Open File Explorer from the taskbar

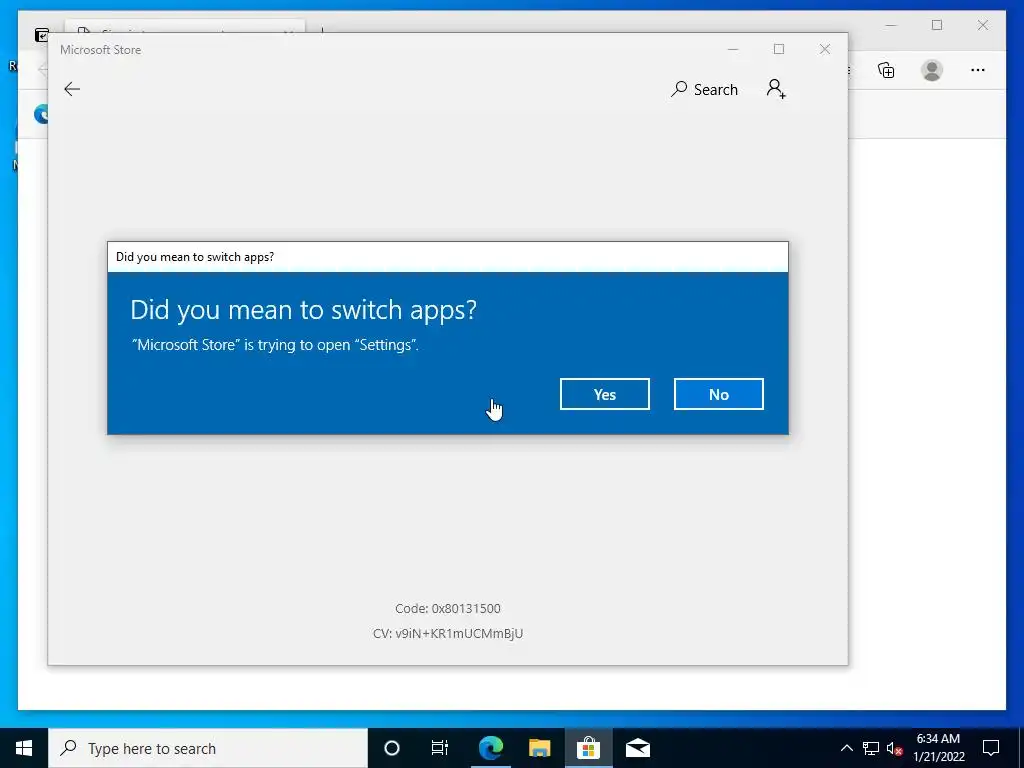tap(539, 748)
